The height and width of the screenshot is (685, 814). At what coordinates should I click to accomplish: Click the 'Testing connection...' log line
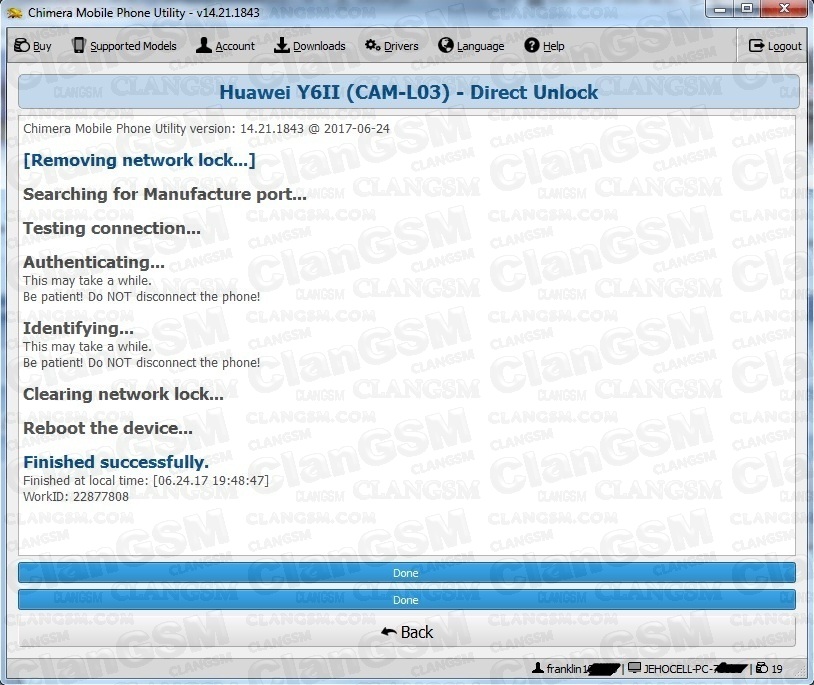coord(112,228)
